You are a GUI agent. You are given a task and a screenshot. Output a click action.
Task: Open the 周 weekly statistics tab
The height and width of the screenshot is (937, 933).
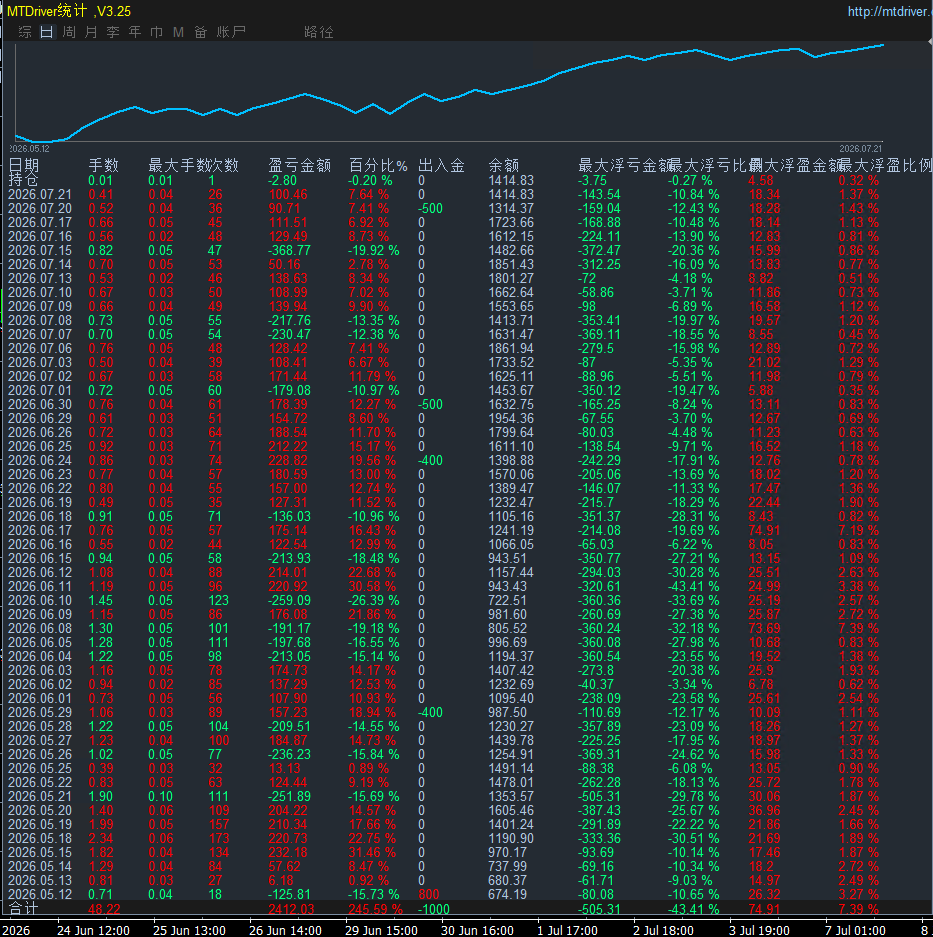[x=69, y=32]
